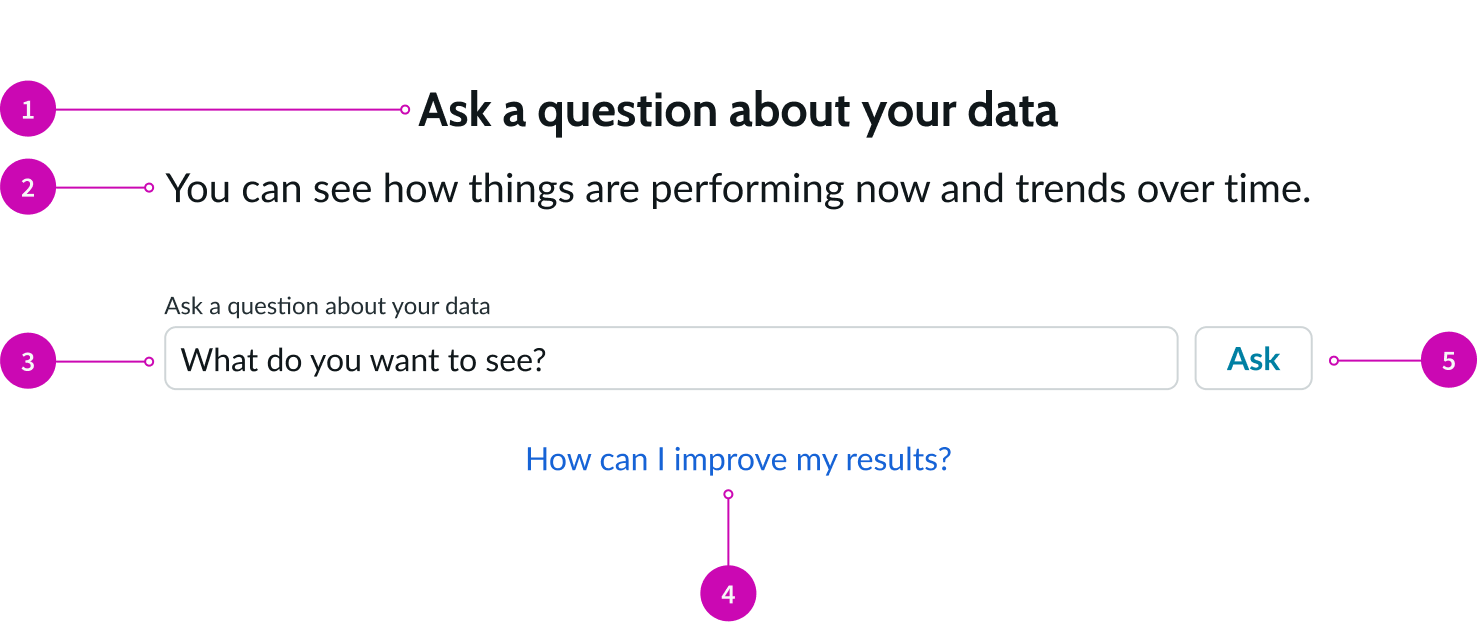Screen dimensions: 1477x622
Task: Click the 'Ask a question about your data' heading
Action: pyautogui.click(x=739, y=110)
